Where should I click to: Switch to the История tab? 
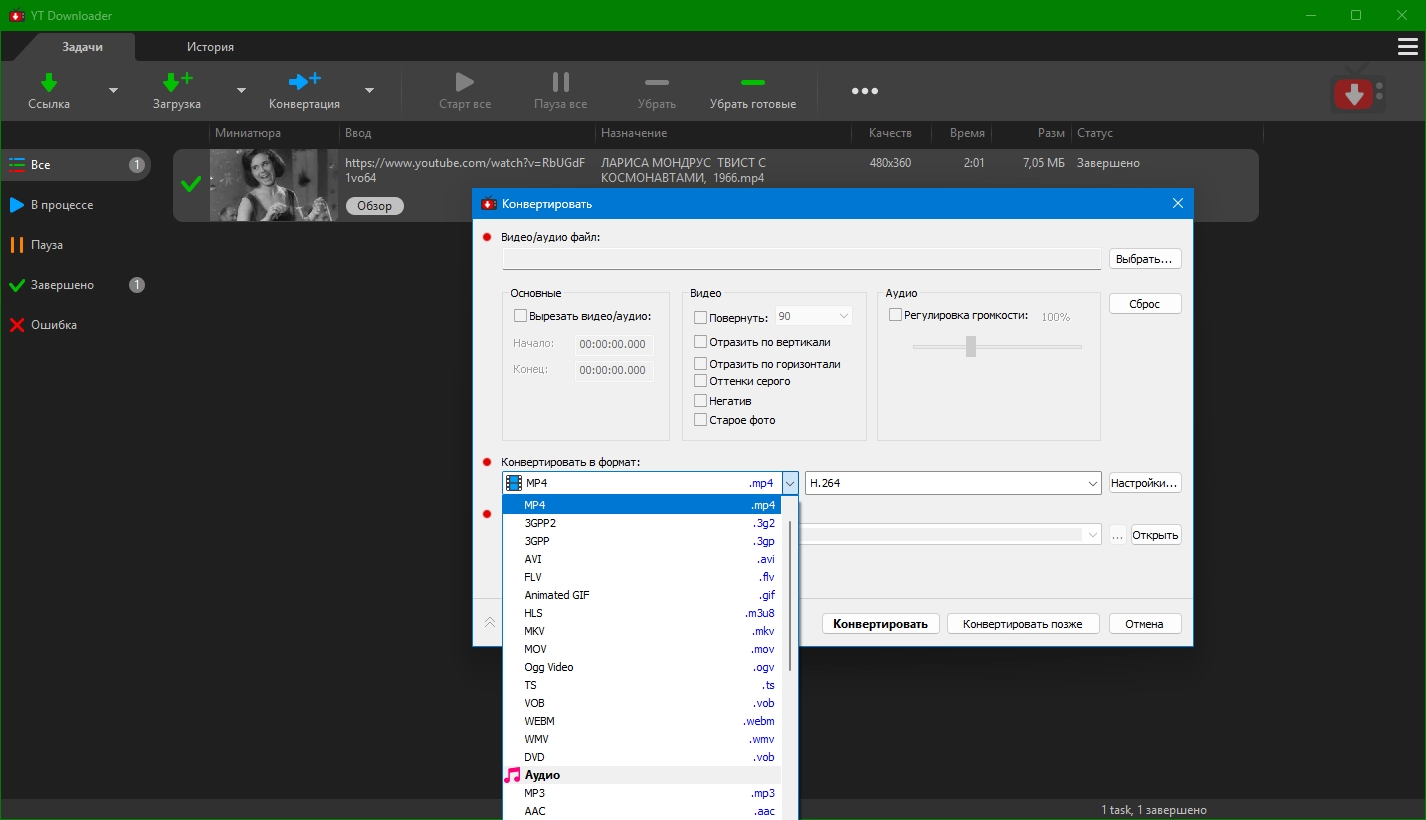(x=210, y=47)
